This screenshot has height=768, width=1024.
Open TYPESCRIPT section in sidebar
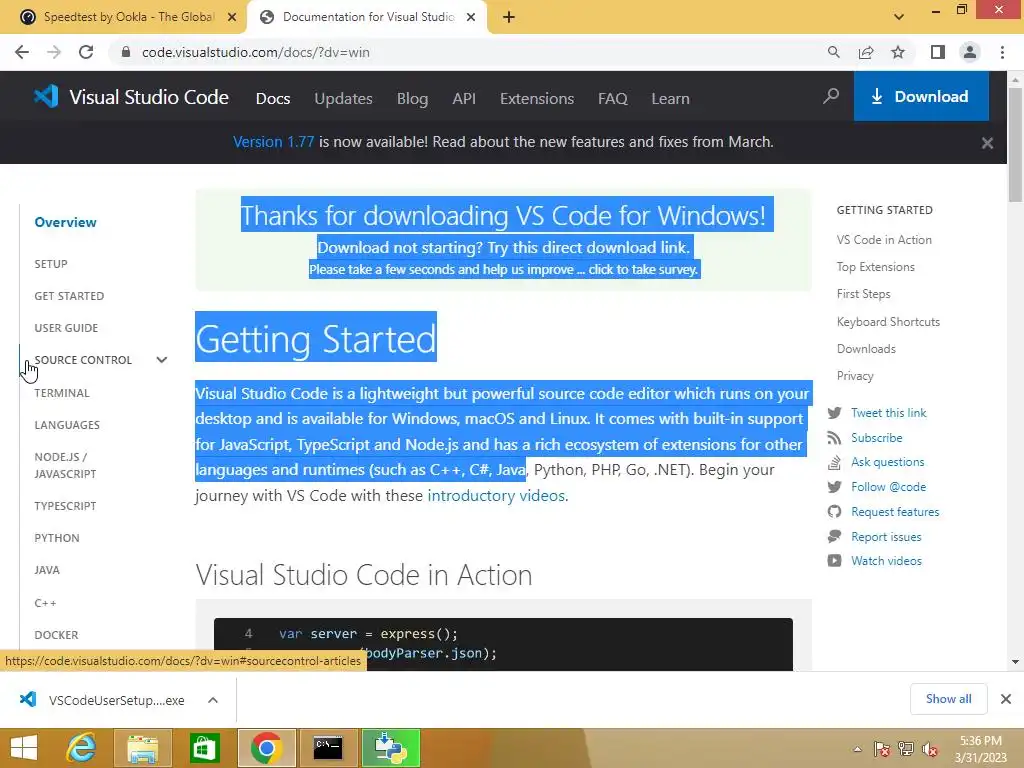65,506
